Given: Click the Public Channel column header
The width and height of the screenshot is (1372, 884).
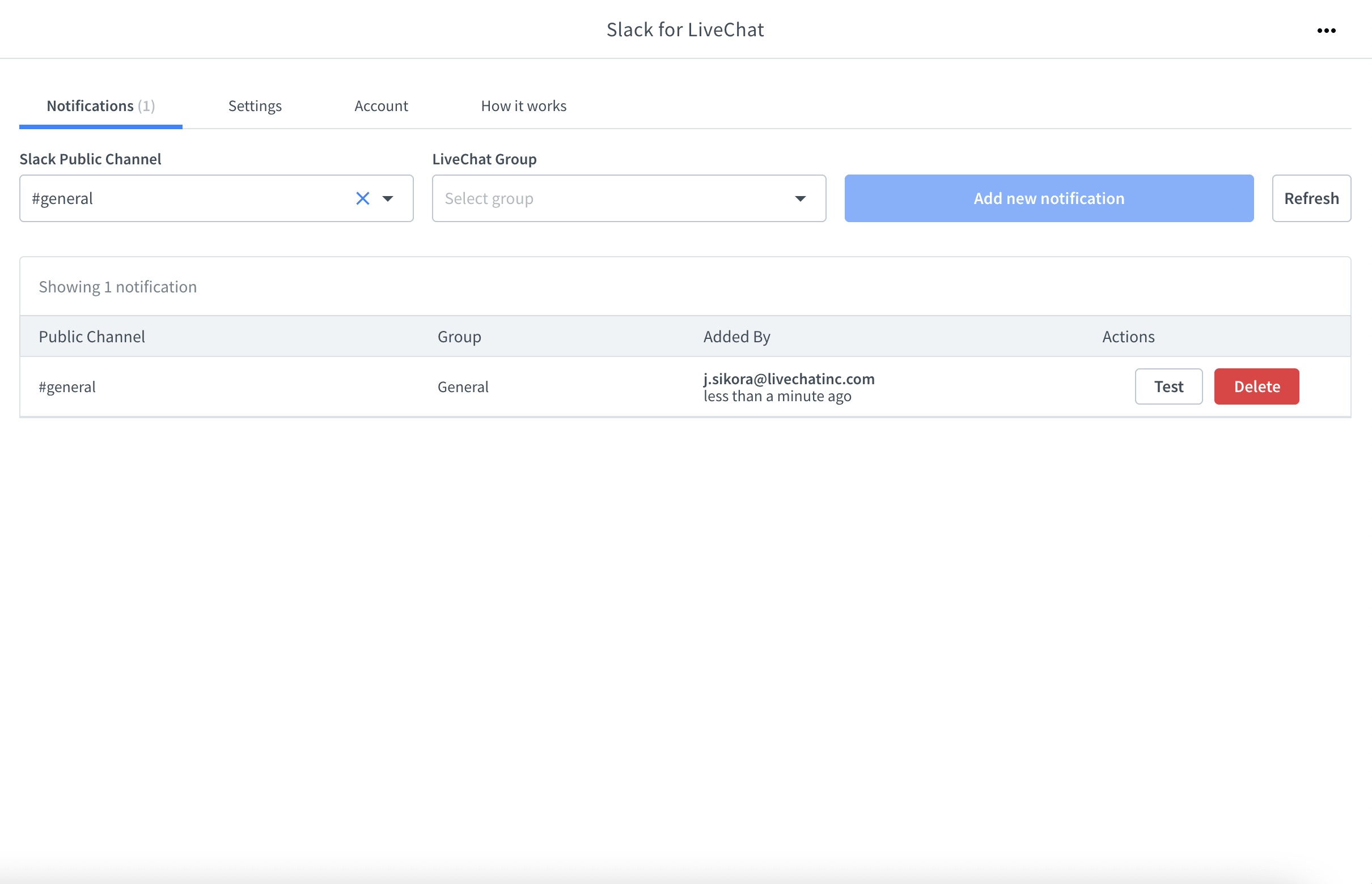Looking at the screenshot, I should 92,337.
